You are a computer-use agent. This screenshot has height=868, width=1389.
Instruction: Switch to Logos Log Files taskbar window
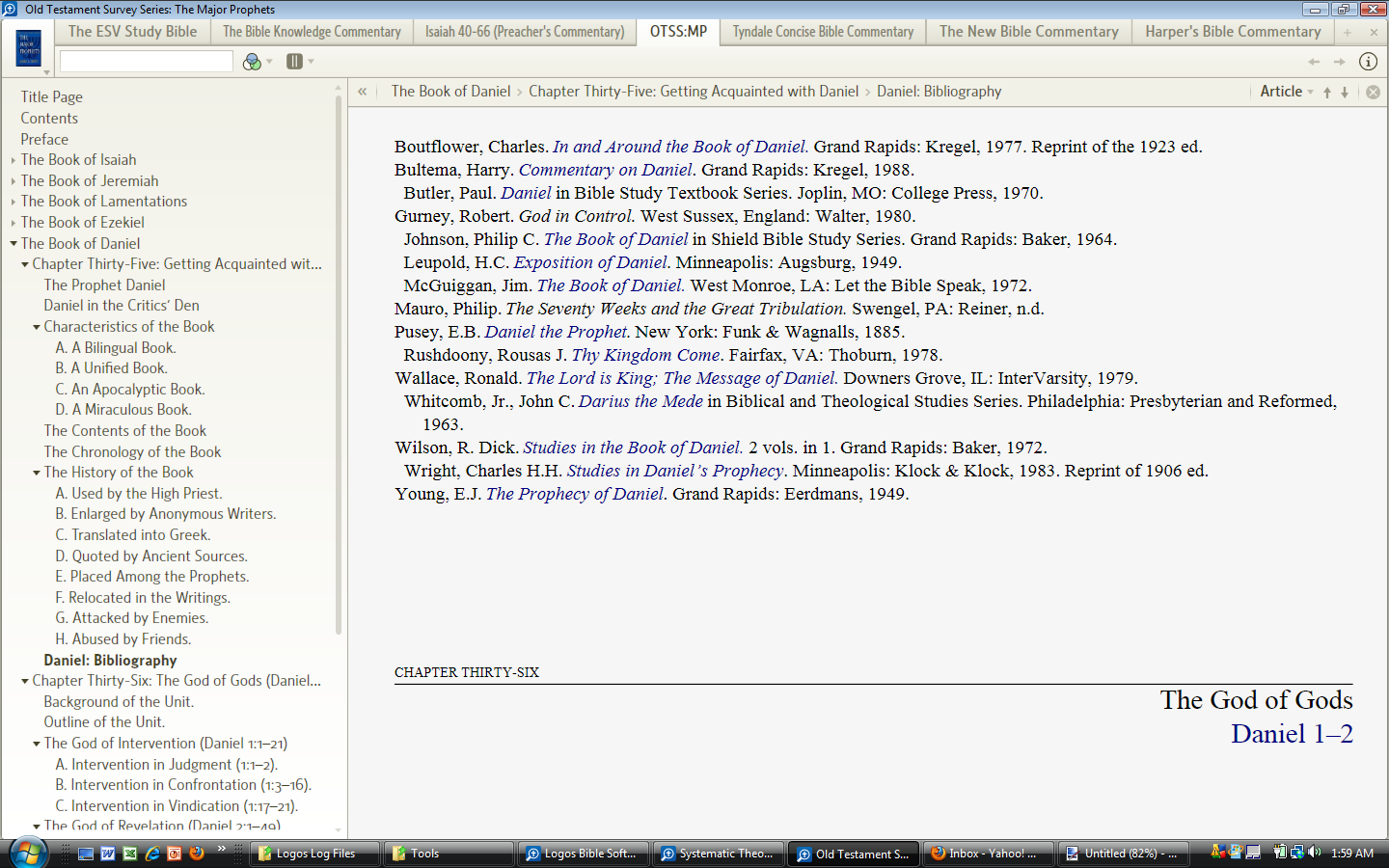(x=314, y=854)
